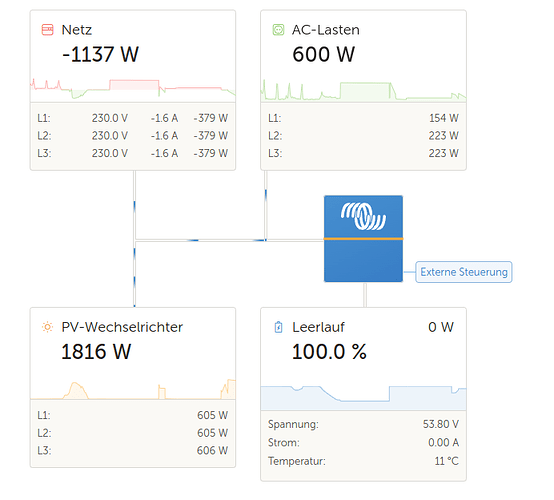Select the -1137 W grid power value
554x500 pixels.
tap(100, 54)
